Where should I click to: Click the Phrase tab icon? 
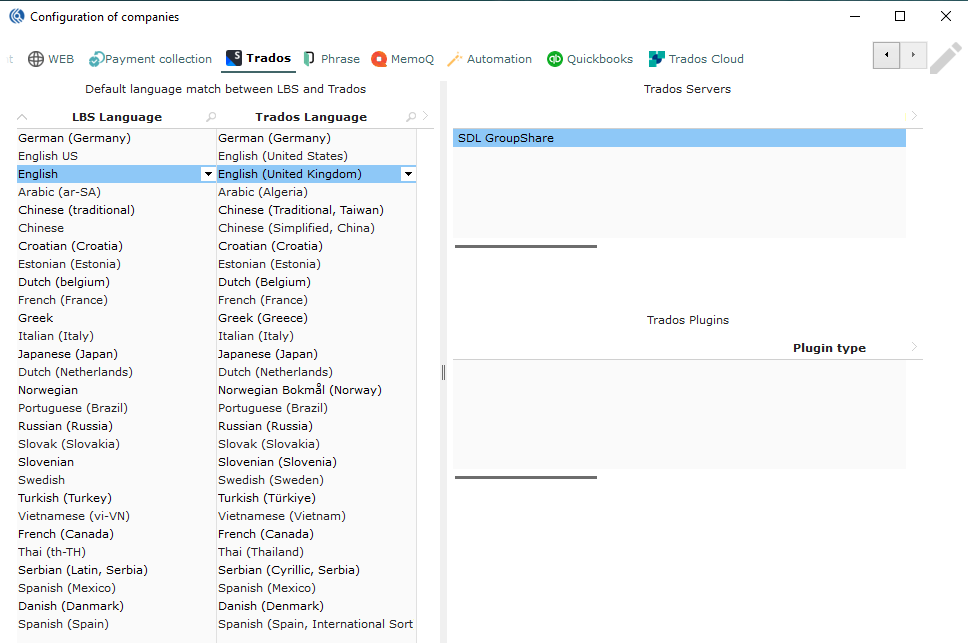click(310, 59)
